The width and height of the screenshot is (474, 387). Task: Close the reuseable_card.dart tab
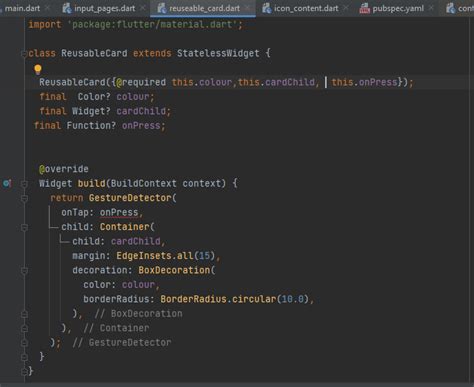pyautogui.click(x=247, y=7)
